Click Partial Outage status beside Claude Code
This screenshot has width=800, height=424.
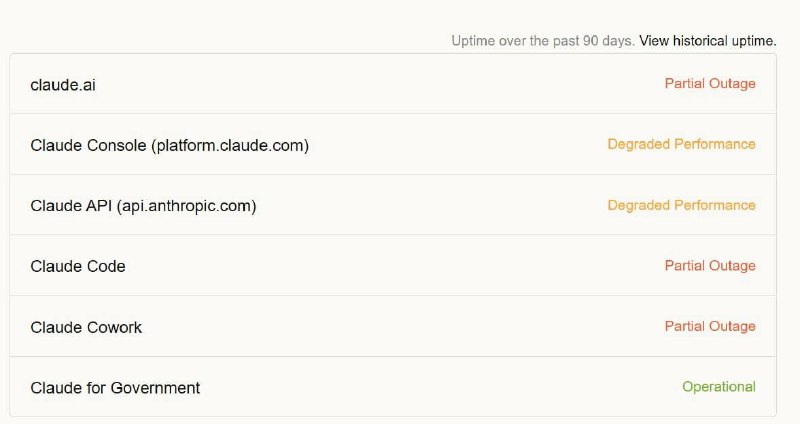pyautogui.click(x=710, y=266)
